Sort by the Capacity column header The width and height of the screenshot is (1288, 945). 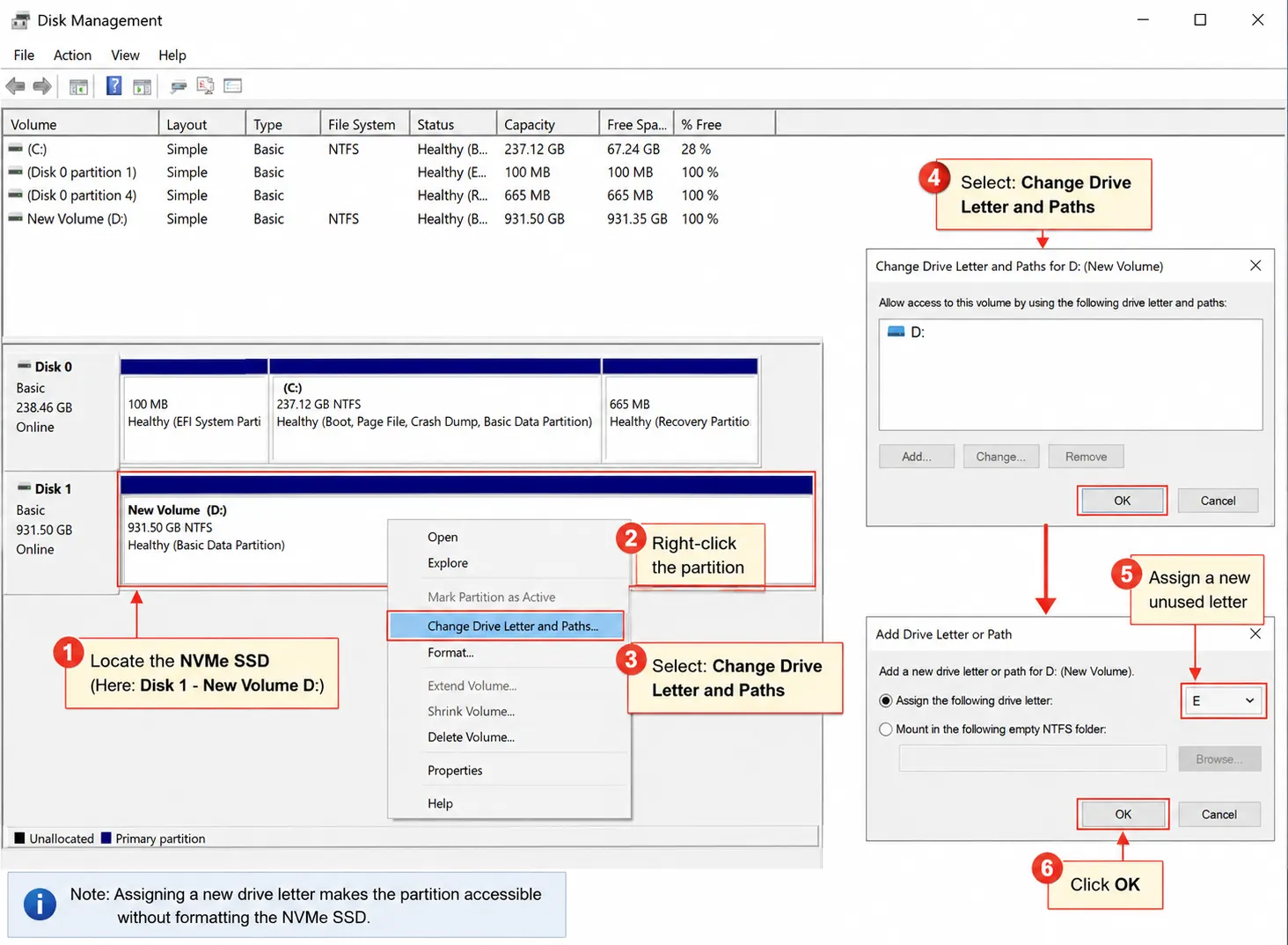pyautogui.click(x=548, y=124)
